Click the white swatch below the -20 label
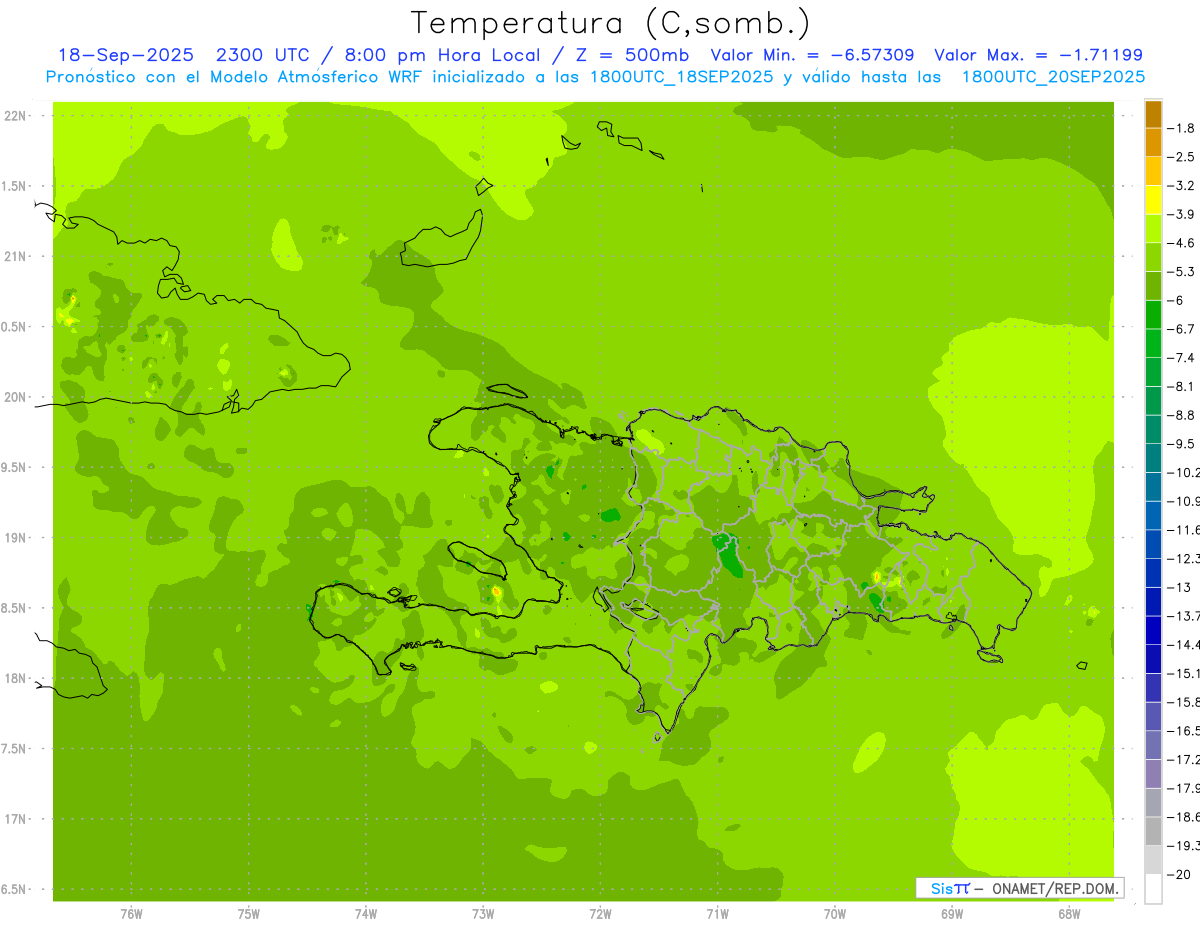The image size is (1200, 927). coord(1153,889)
